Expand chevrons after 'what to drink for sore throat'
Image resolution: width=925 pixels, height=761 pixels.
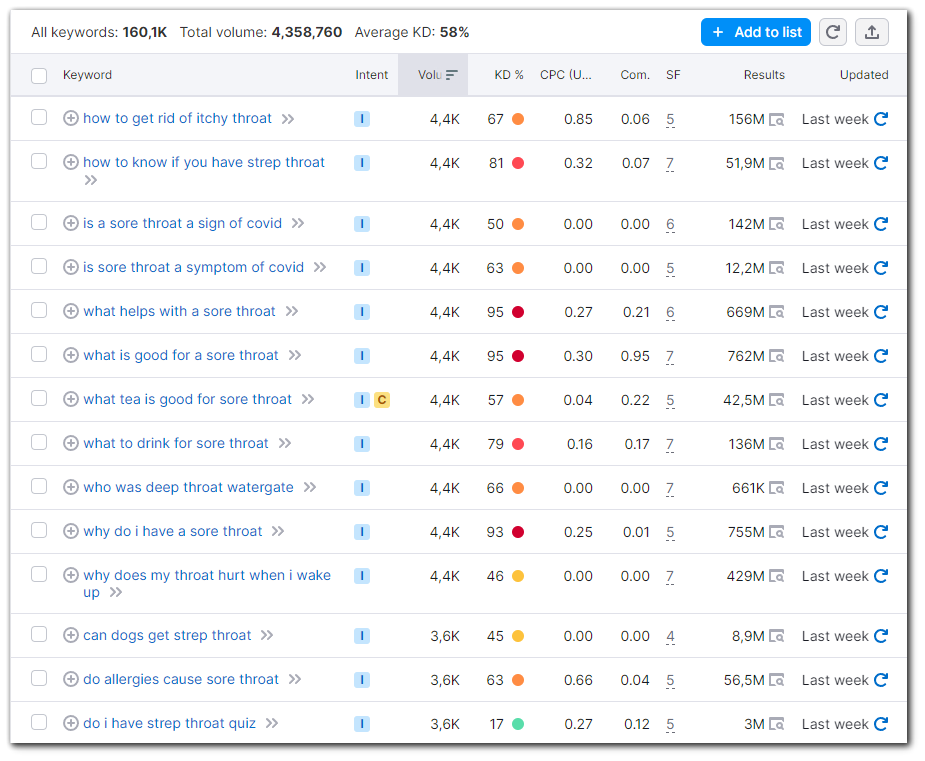tap(285, 443)
